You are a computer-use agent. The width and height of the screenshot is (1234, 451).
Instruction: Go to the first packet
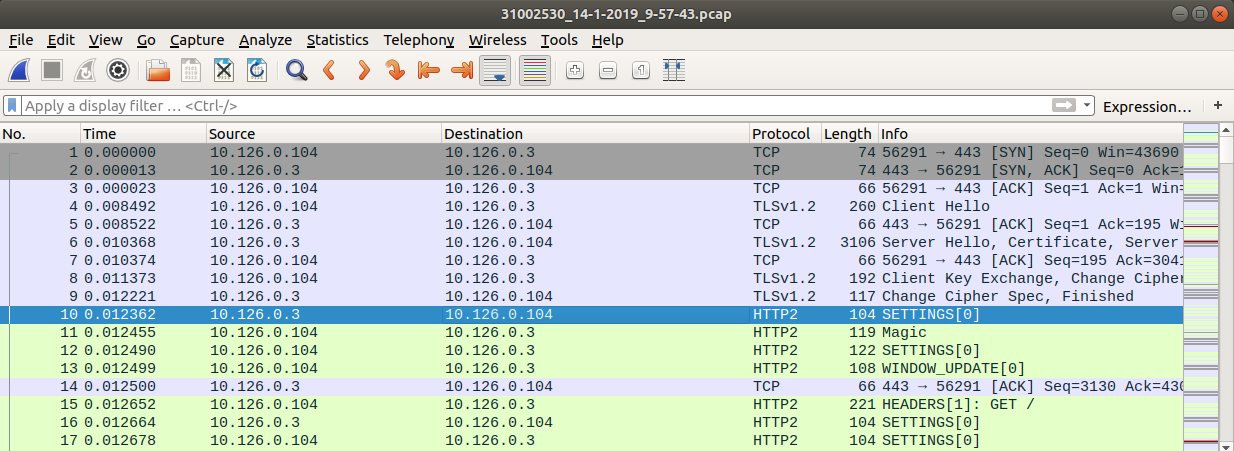coord(428,70)
